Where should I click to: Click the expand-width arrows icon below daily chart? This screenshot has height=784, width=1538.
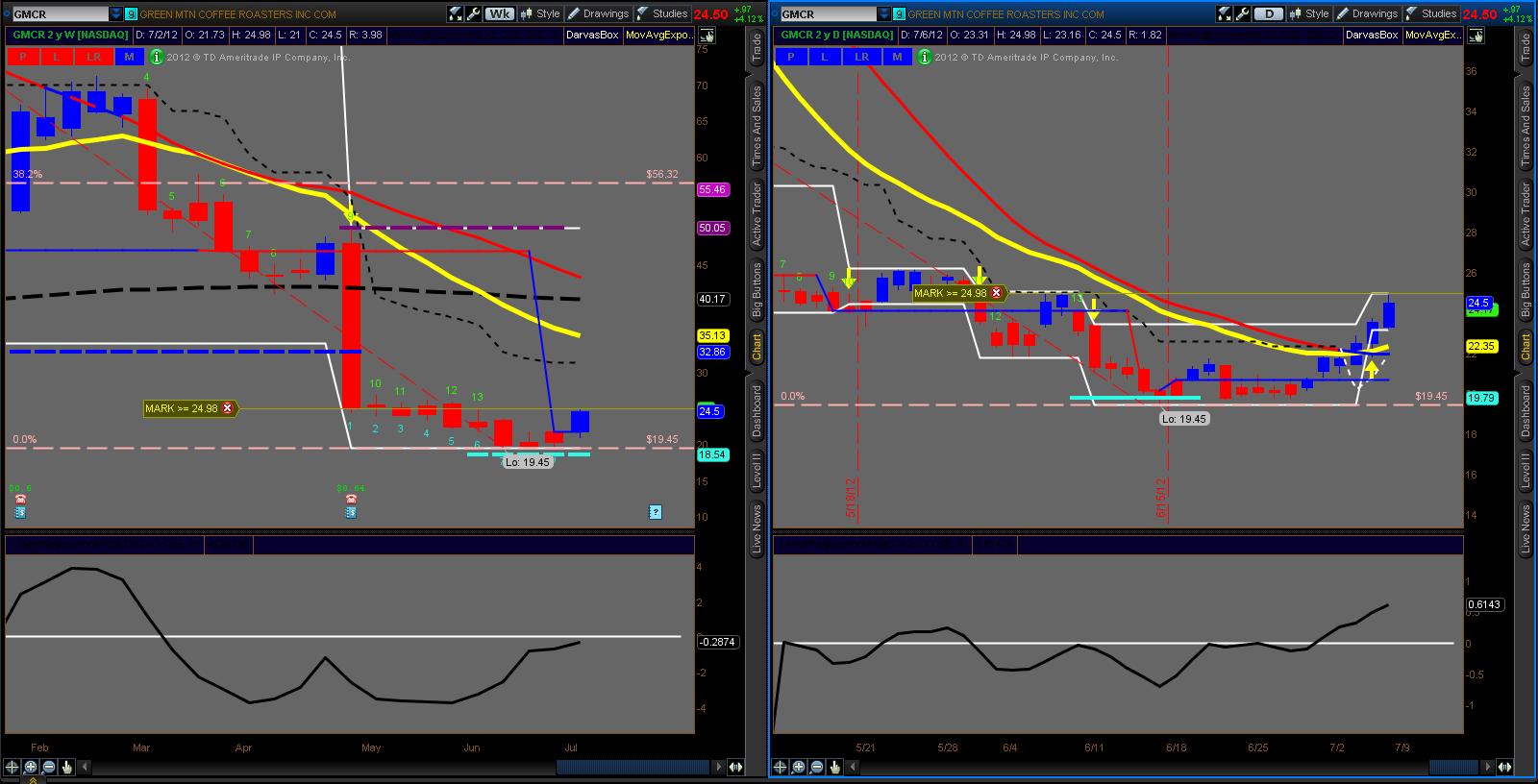point(1505,767)
